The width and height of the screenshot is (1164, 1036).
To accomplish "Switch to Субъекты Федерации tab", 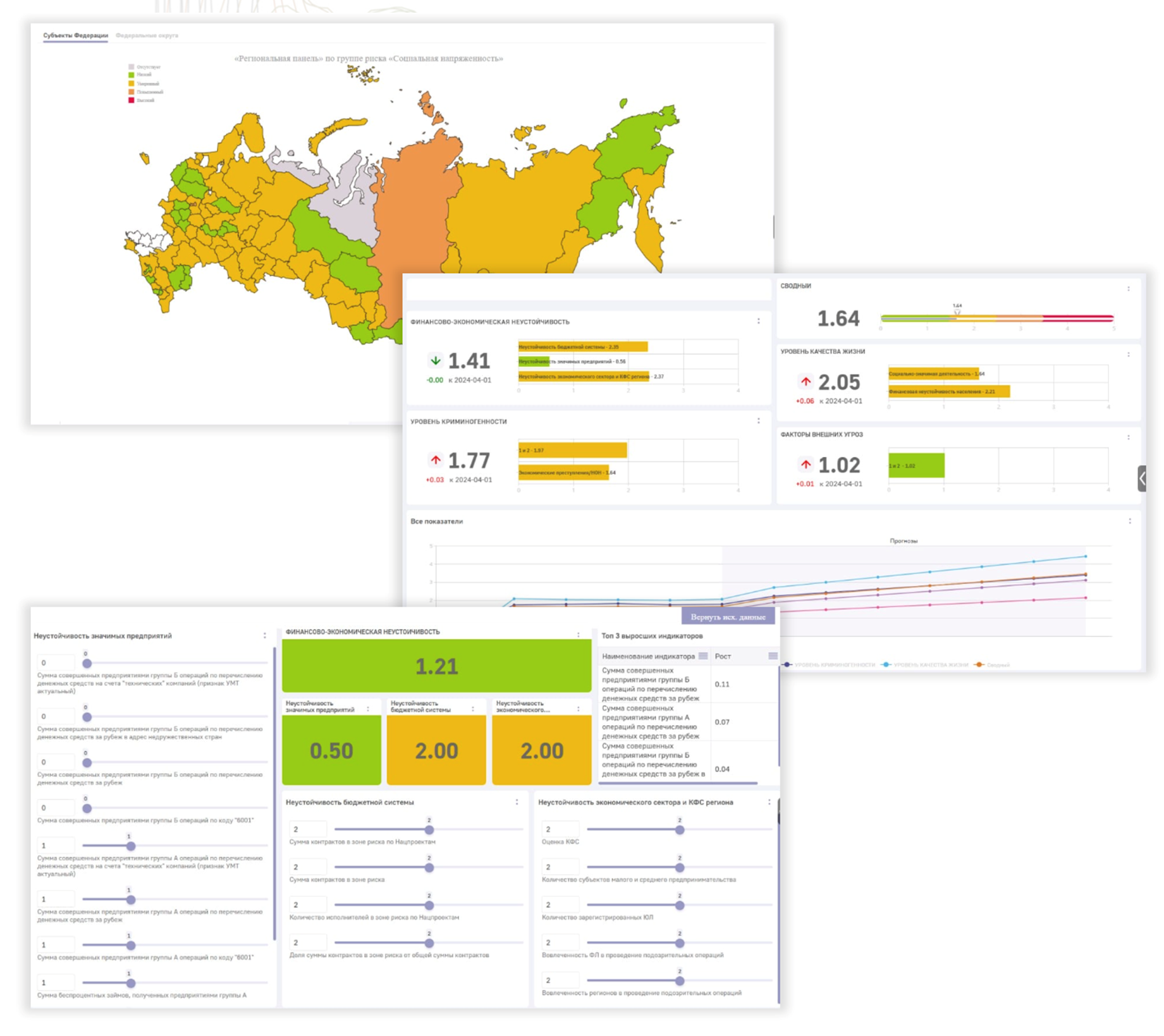I will 75,35.
